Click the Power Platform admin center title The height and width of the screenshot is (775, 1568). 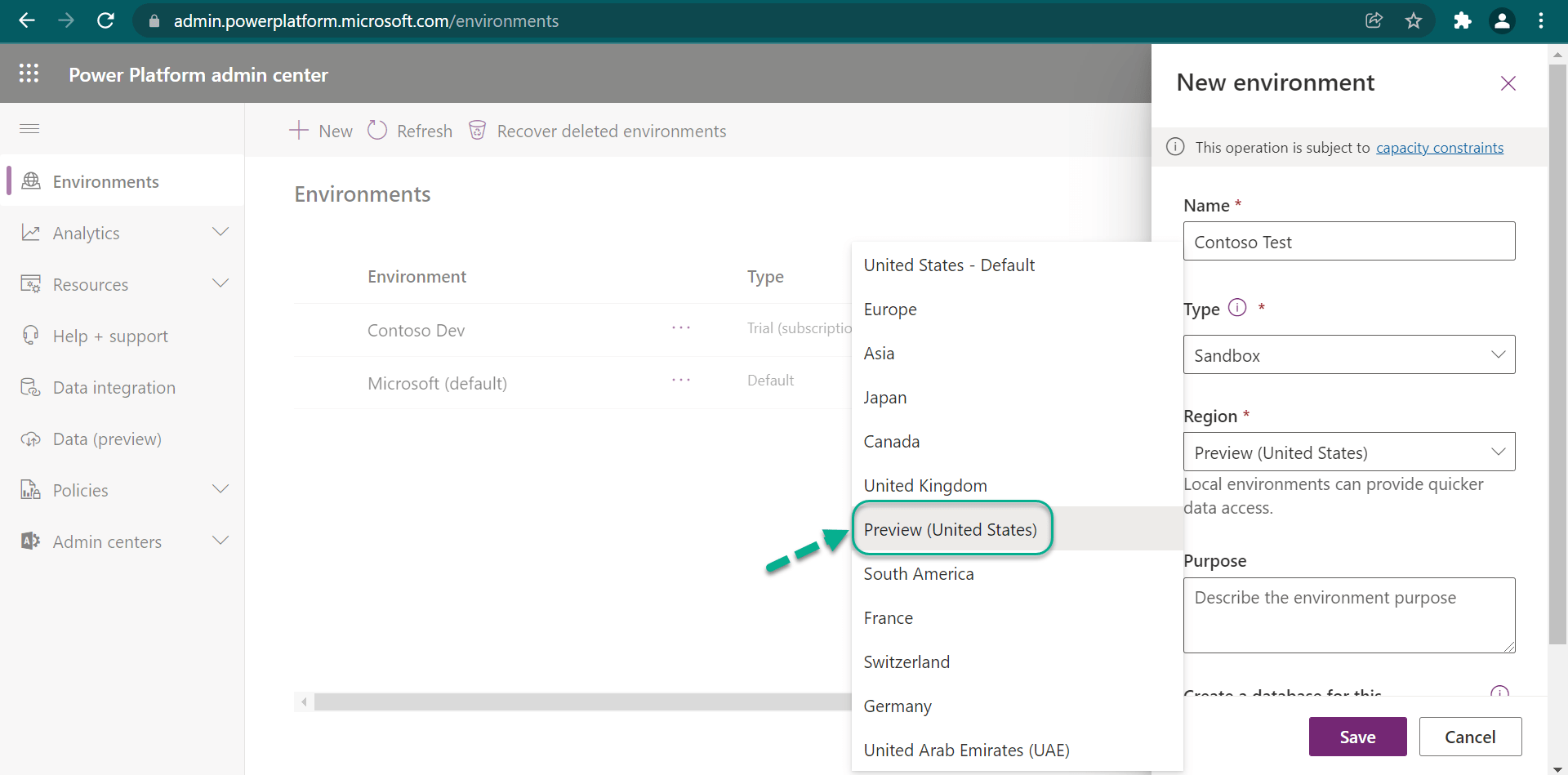point(198,74)
